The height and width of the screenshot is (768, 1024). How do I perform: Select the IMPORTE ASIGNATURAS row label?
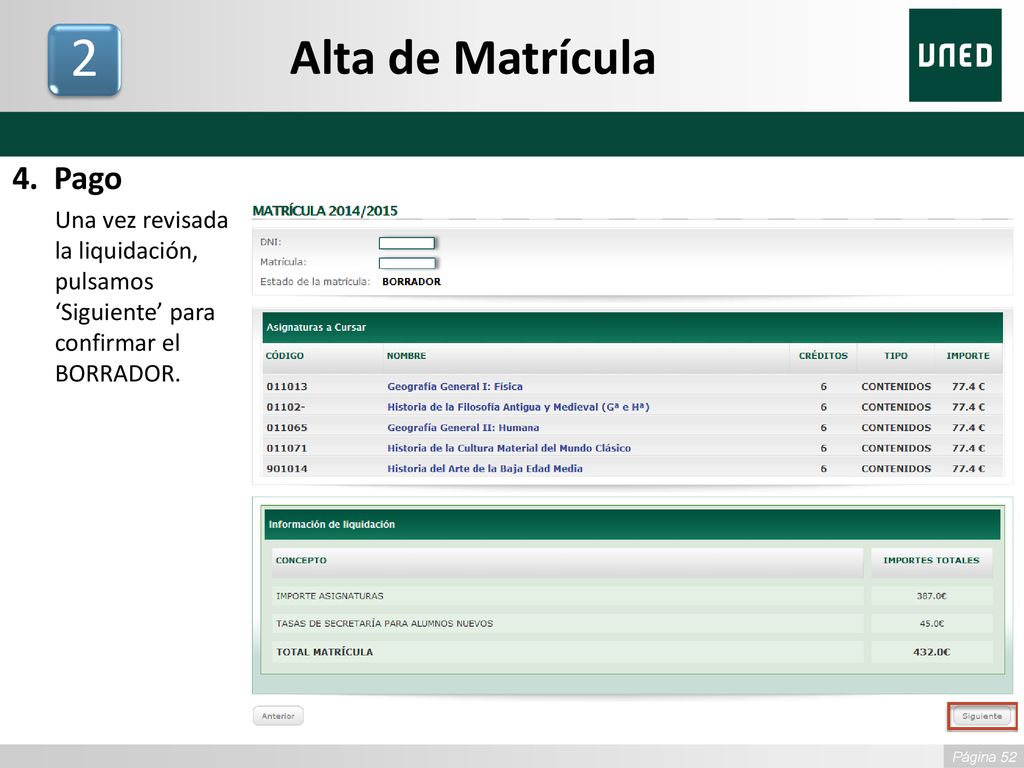[330, 596]
